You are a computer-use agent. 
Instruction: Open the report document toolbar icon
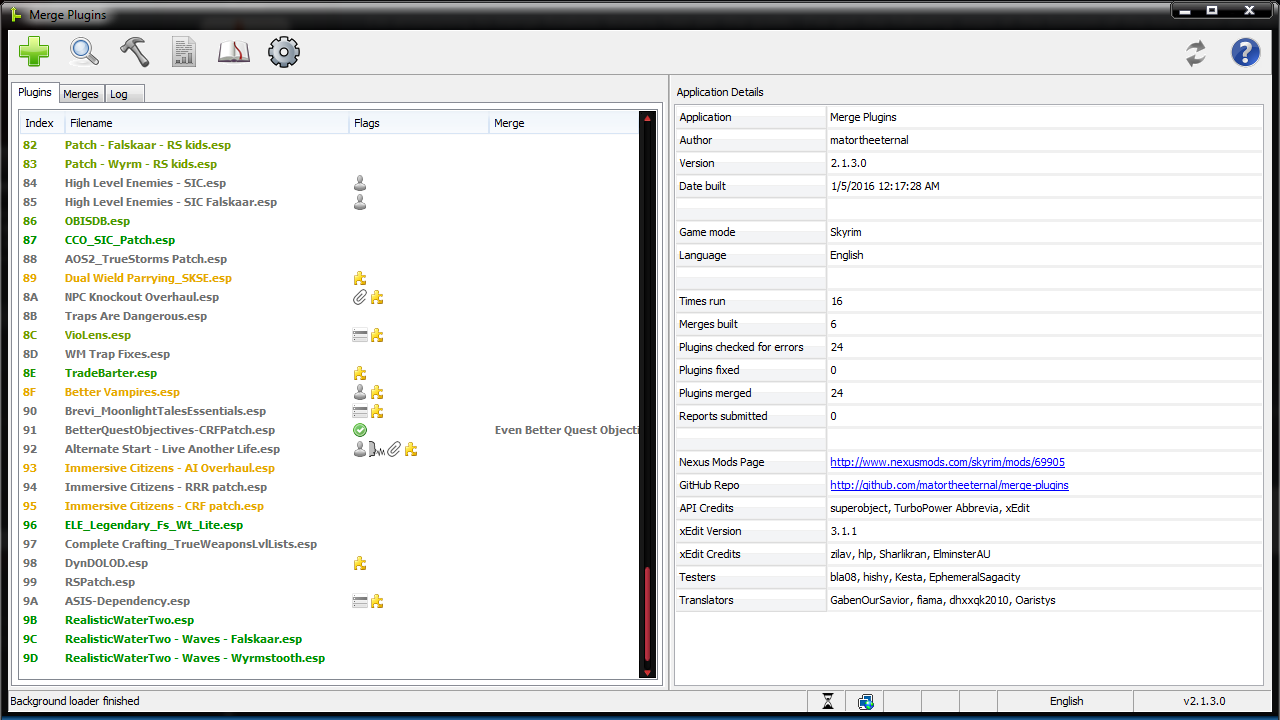(x=184, y=52)
